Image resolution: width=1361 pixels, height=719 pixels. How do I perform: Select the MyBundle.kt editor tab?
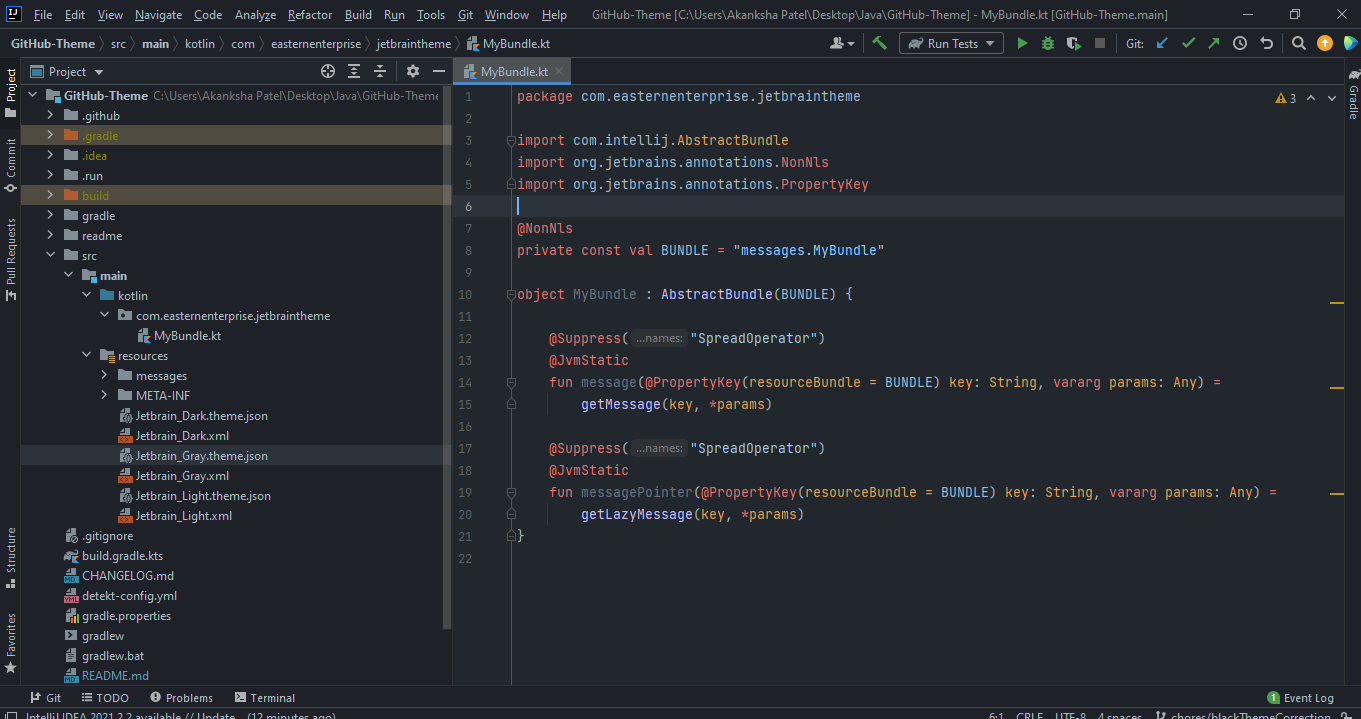(514, 71)
